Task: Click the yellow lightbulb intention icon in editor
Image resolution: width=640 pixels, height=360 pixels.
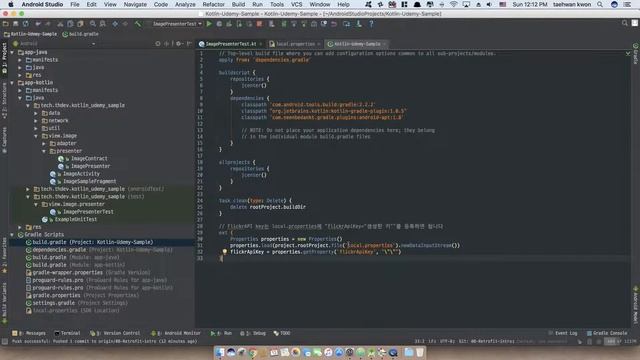Action: tap(224, 252)
